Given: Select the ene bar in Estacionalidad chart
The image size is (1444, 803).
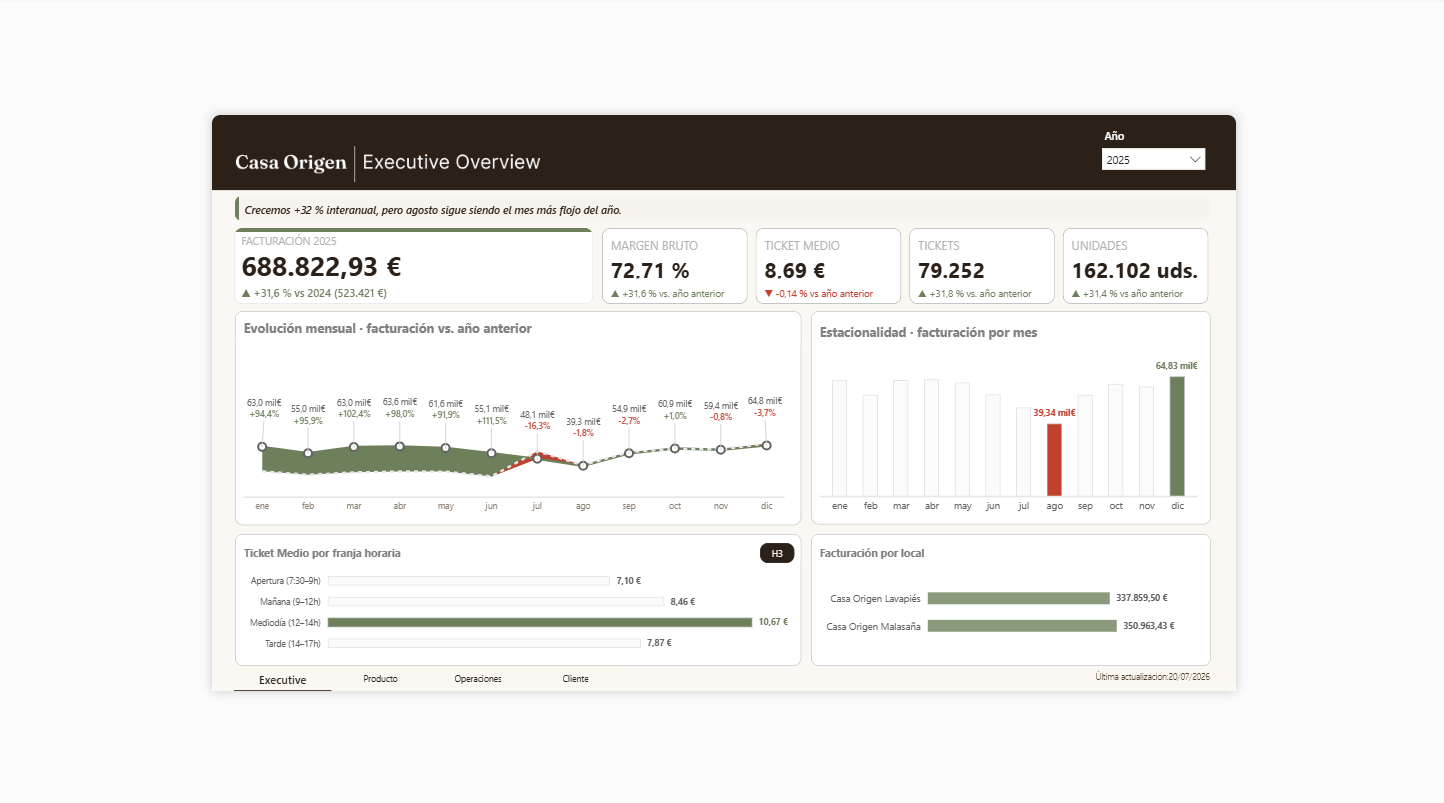Looking at the screenshot, I should [x=839, y=438].
